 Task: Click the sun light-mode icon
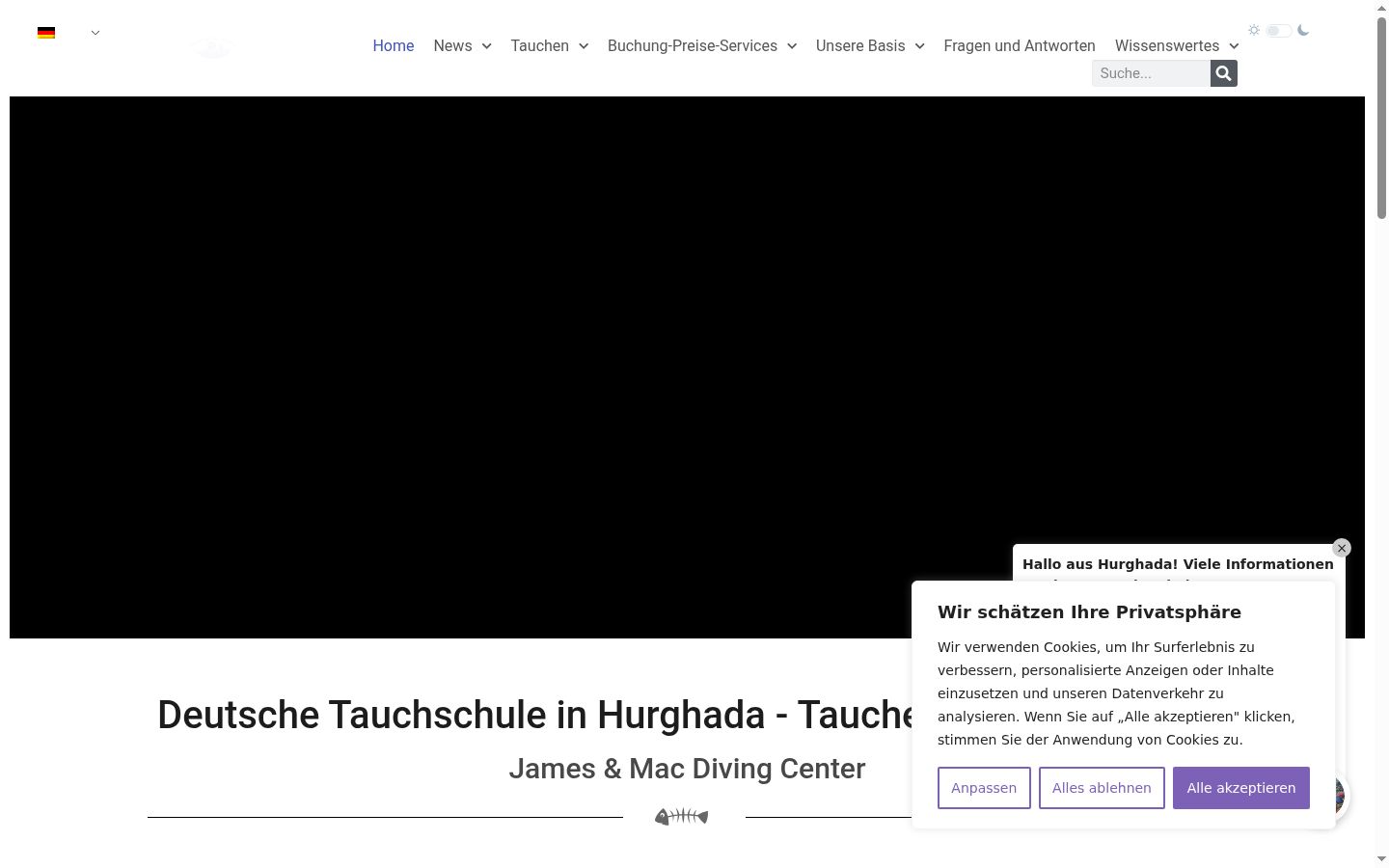[1254, 30]
